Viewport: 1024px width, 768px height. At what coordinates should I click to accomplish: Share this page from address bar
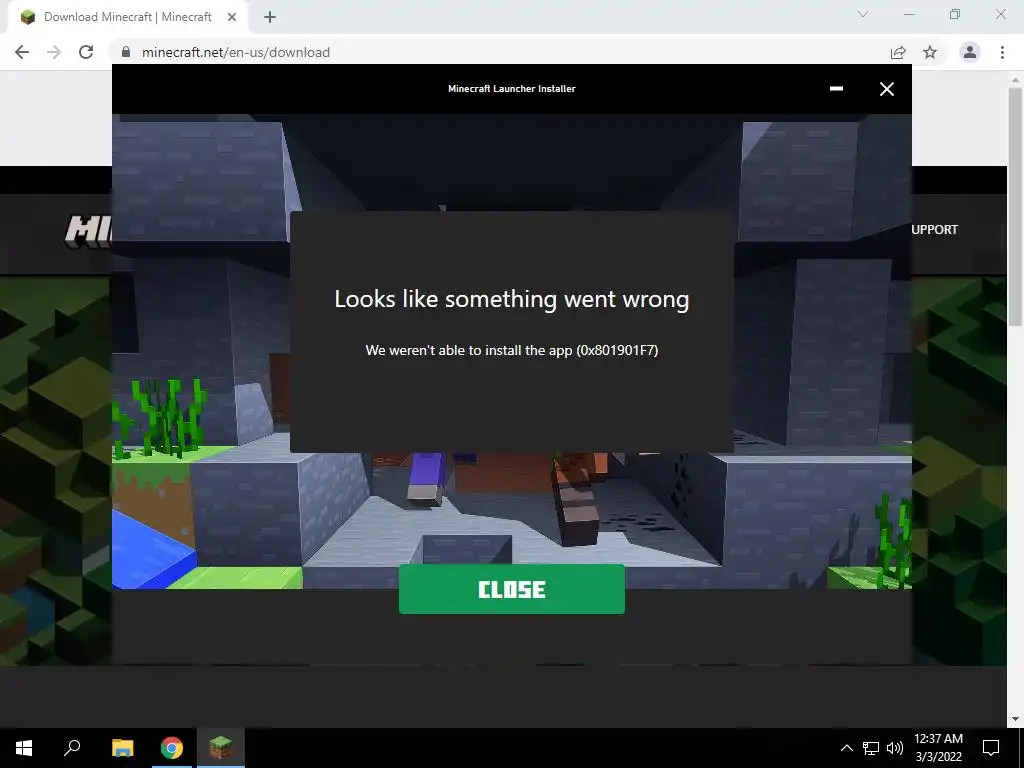pyautogui.click(x=898, y=52)
